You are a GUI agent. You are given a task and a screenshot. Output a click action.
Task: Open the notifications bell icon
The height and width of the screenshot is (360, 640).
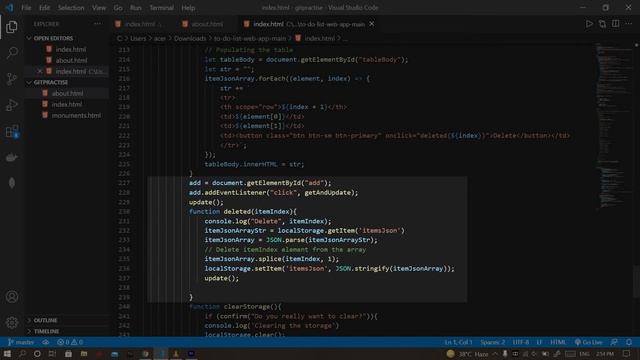pyautogui.click(x=629, y=342)
